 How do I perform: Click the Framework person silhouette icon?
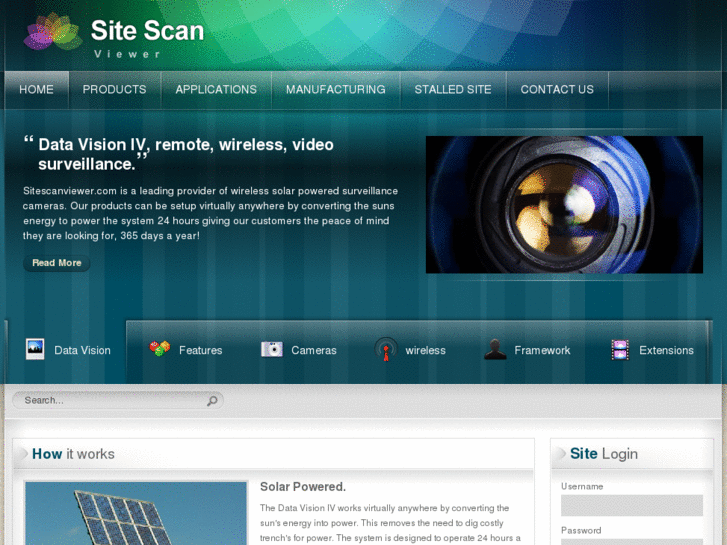(495, 349)
